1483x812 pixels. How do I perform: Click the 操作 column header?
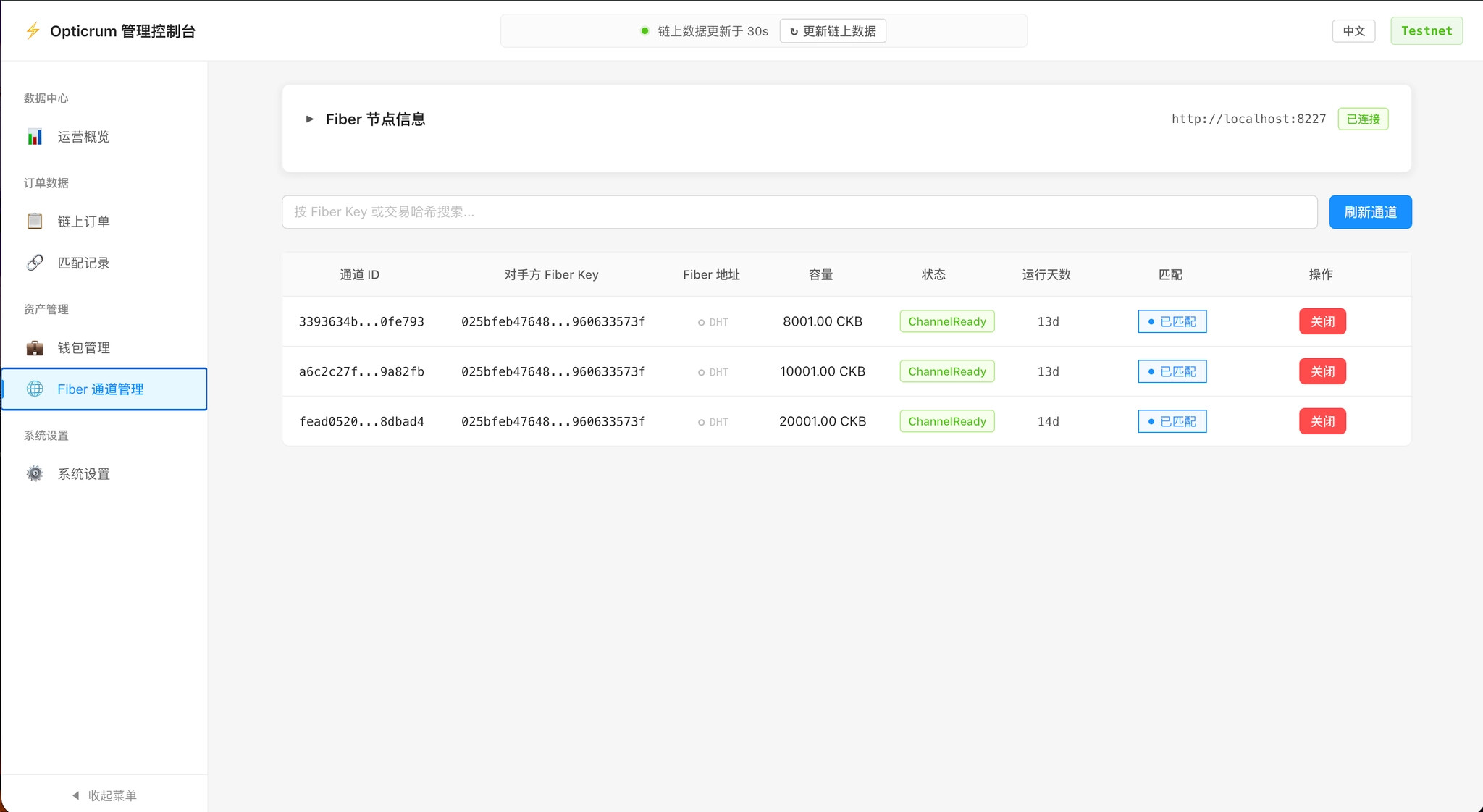pos(1321,274)
